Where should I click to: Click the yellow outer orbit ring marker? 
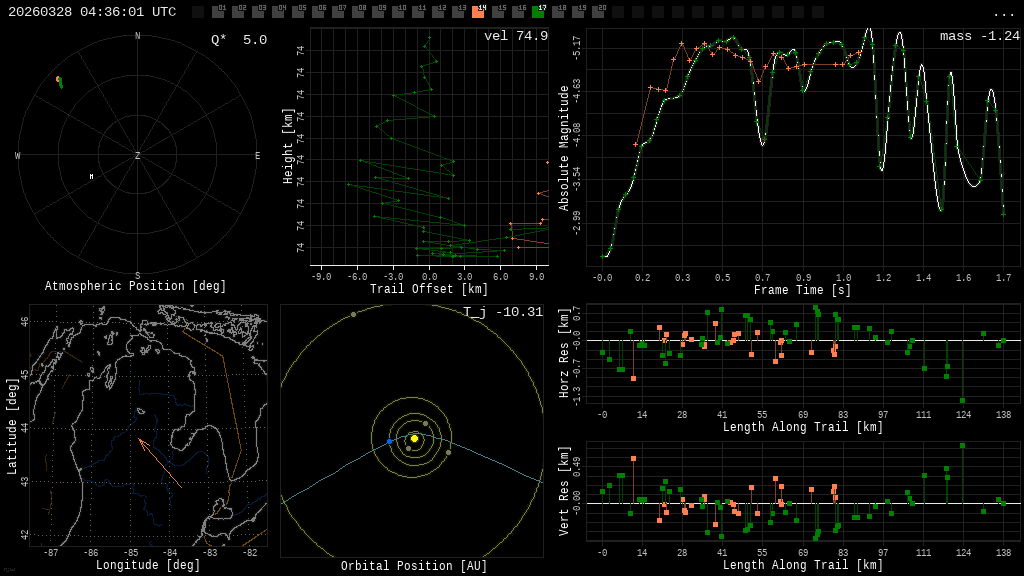pos(353,314)
